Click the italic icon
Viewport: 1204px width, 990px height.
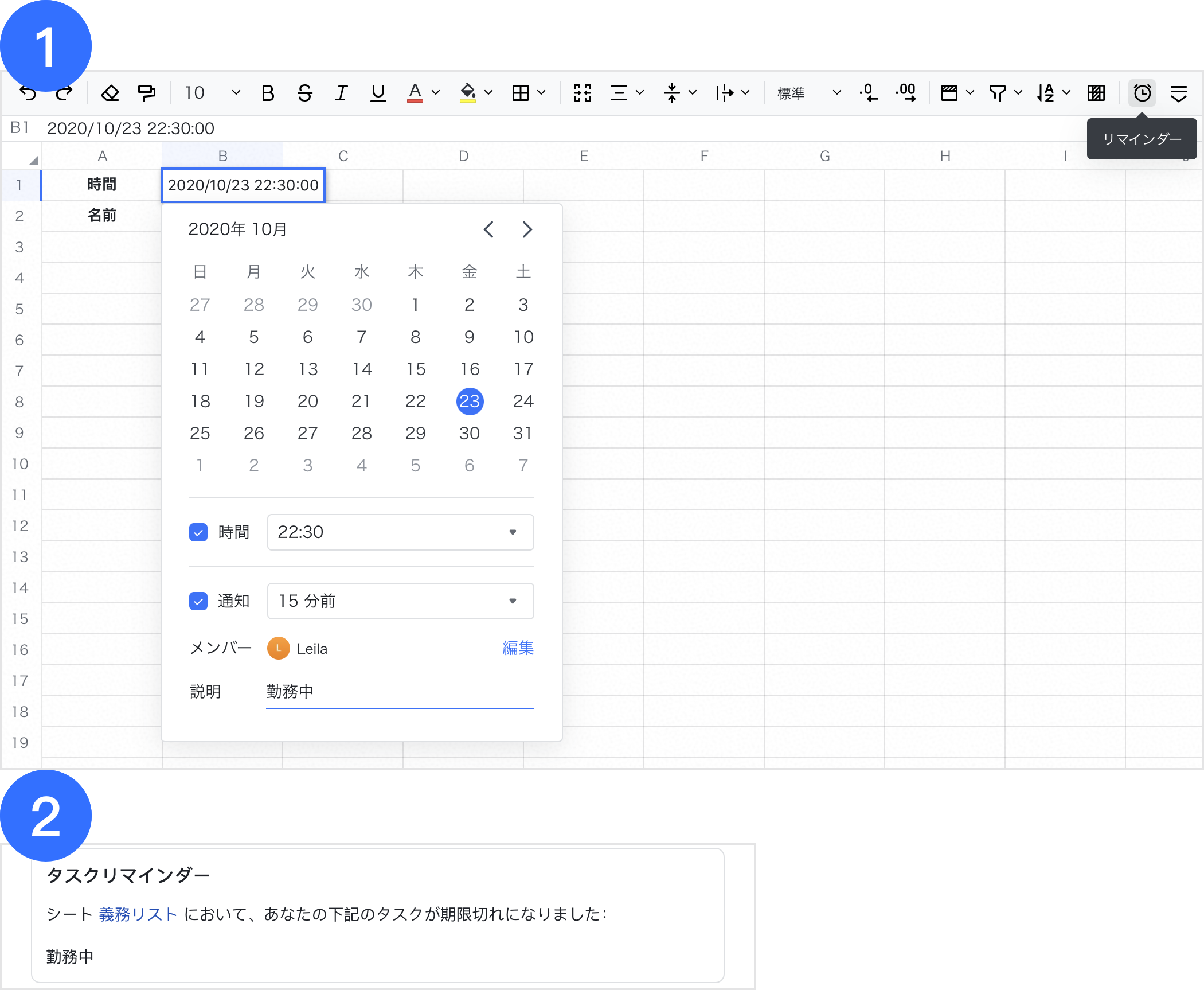(x=341, y=93)
